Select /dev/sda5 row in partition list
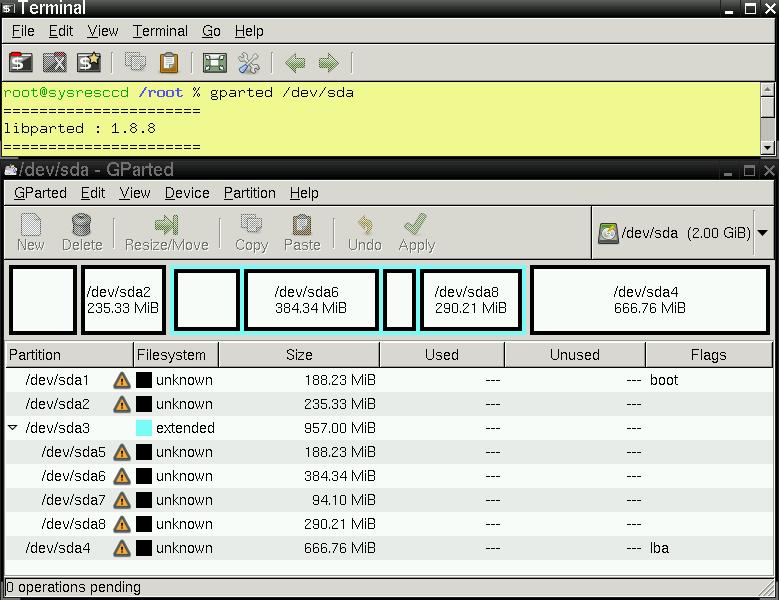The width and height of the screenshot is (779, 600). (x=389, y=452)
